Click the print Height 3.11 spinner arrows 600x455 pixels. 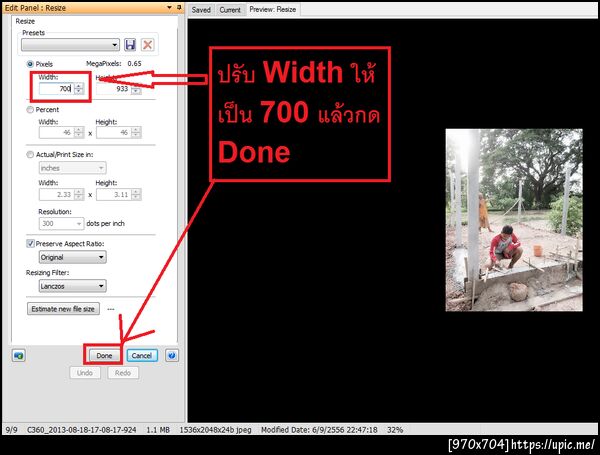point(136,194)
